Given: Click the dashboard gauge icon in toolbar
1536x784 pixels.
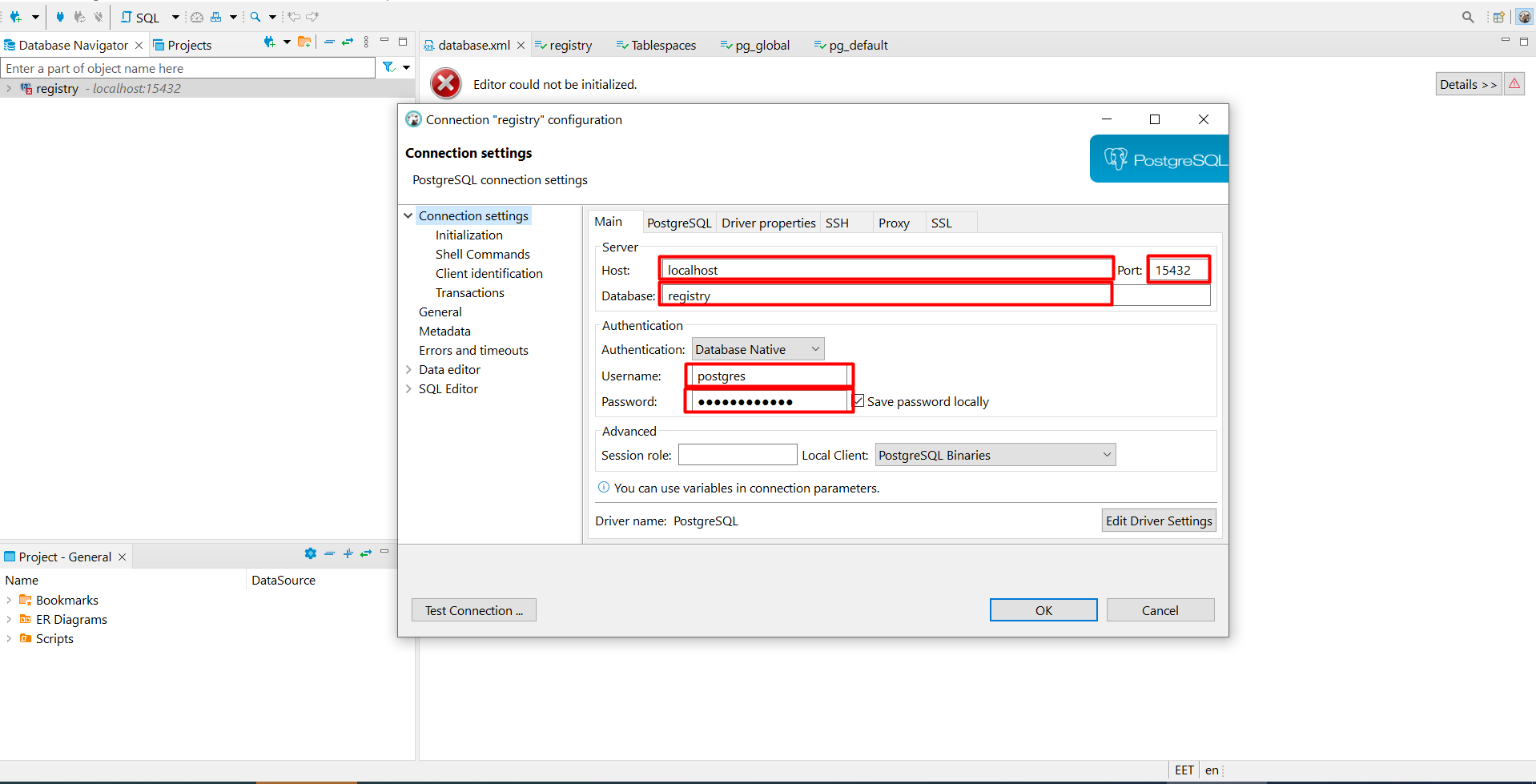Looking at the screenshot, I should [196, 17].
